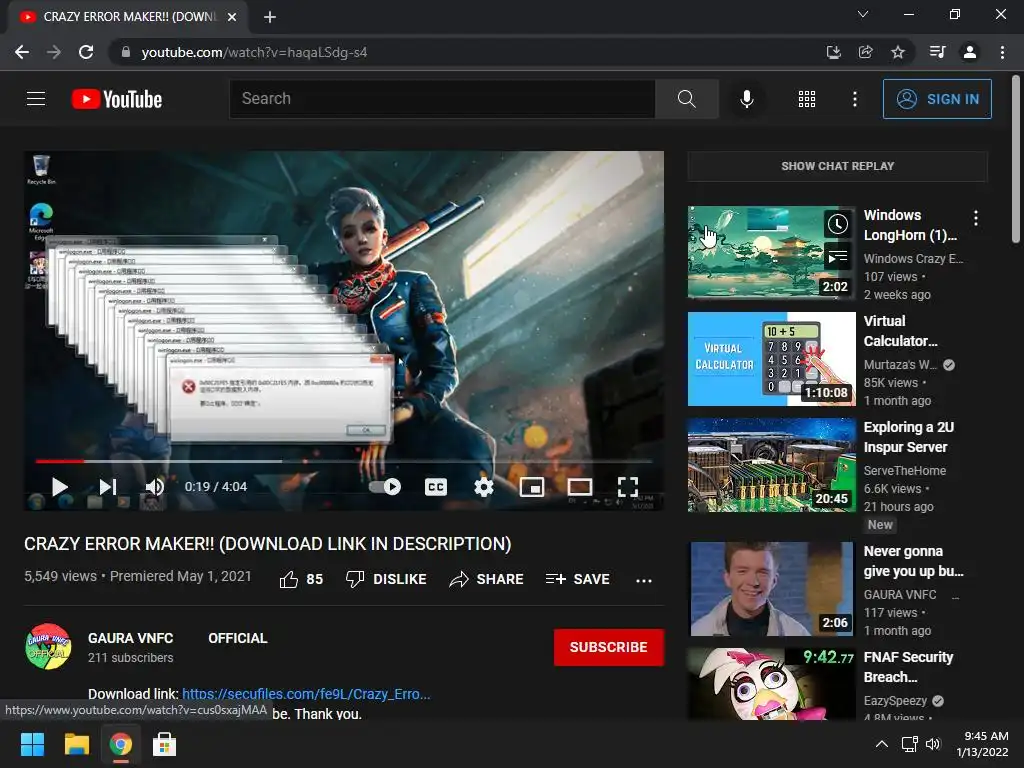The width and height of the screenshot is (1024, 768).
Task: Play the video
Action: pos(60,487)
